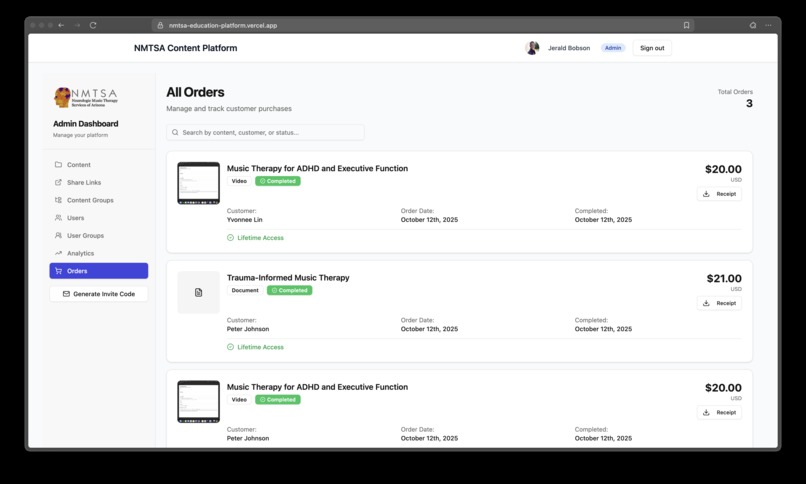Click the Document tag on Trauma-Informed order
806x484 pixels.
pyautogui.click(x=245, y=290)
